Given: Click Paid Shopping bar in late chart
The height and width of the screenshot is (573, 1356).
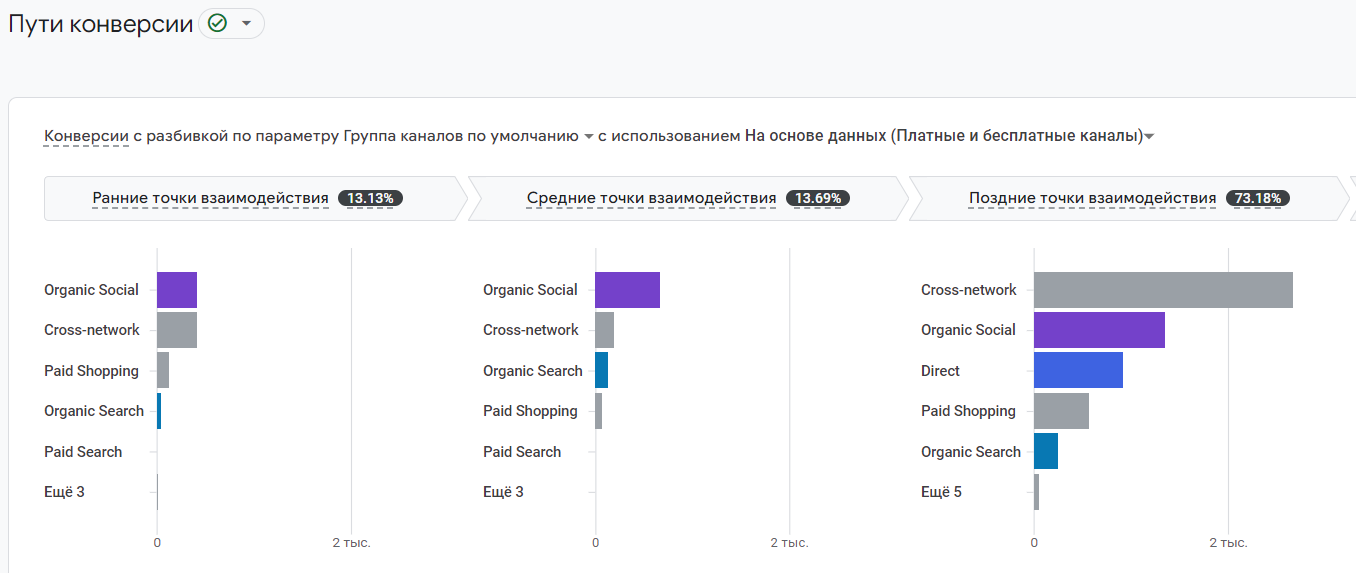Looking at the screenshot, I should [1061, 411].
